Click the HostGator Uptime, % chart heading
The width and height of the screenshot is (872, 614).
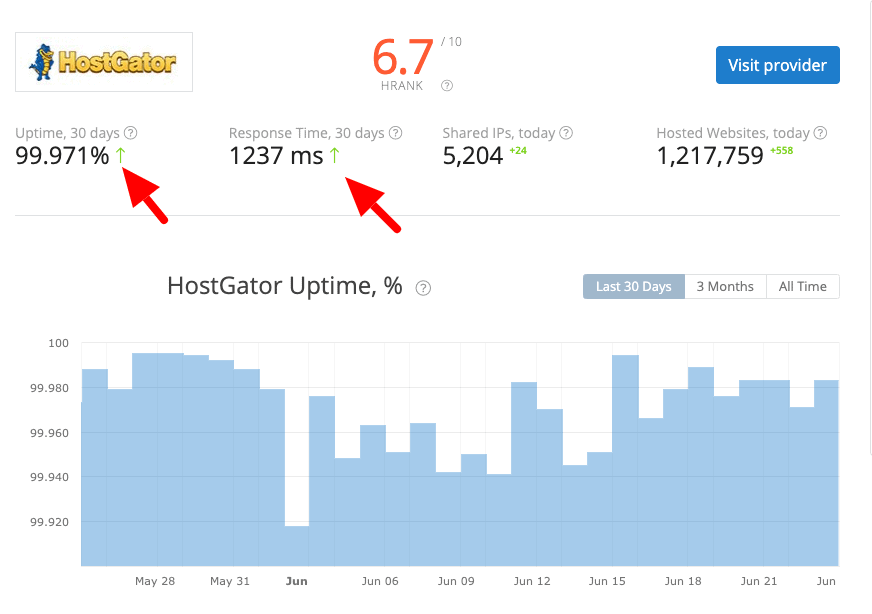pos(283,286)
